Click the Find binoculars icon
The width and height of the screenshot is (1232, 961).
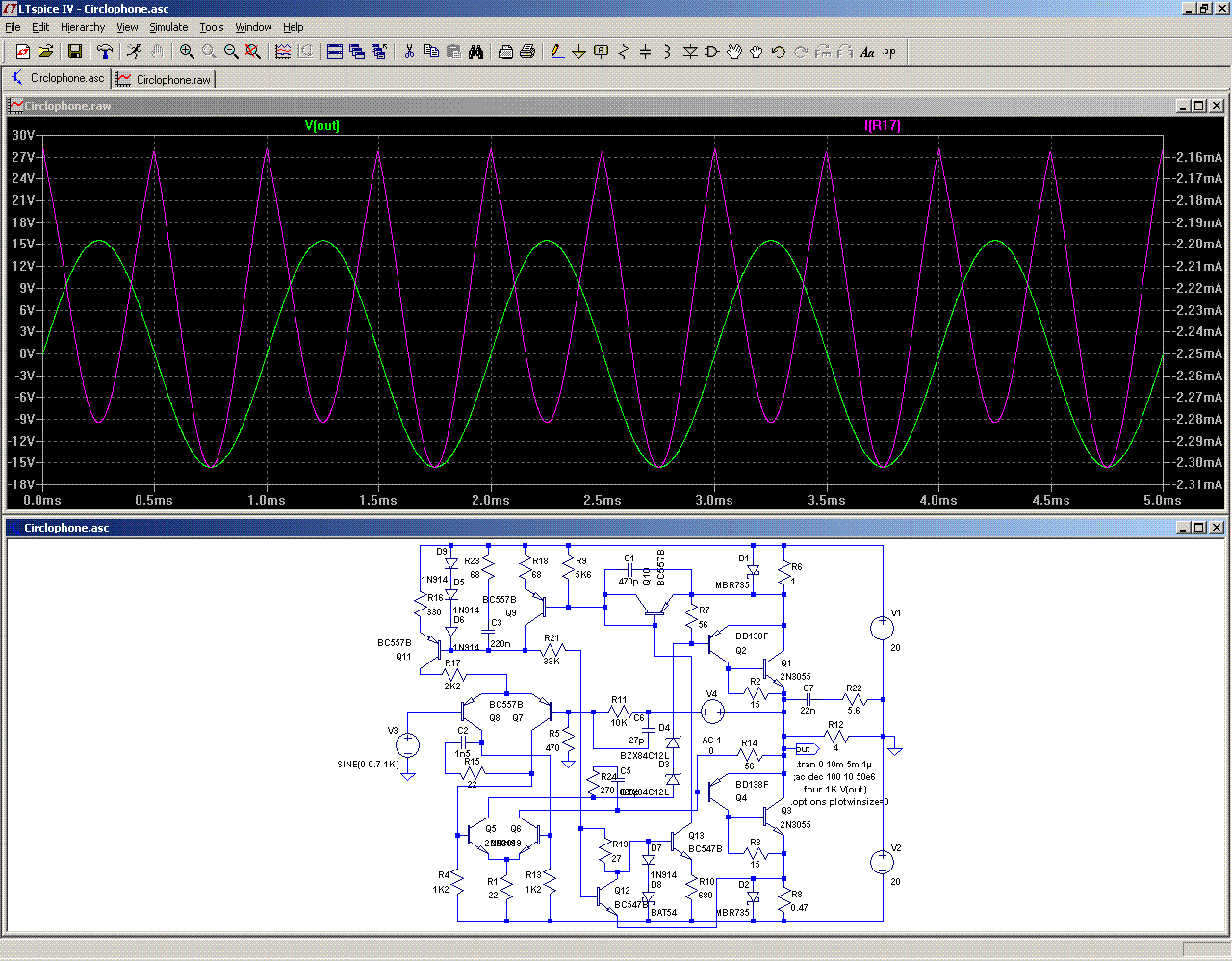[x=475, y=52]
